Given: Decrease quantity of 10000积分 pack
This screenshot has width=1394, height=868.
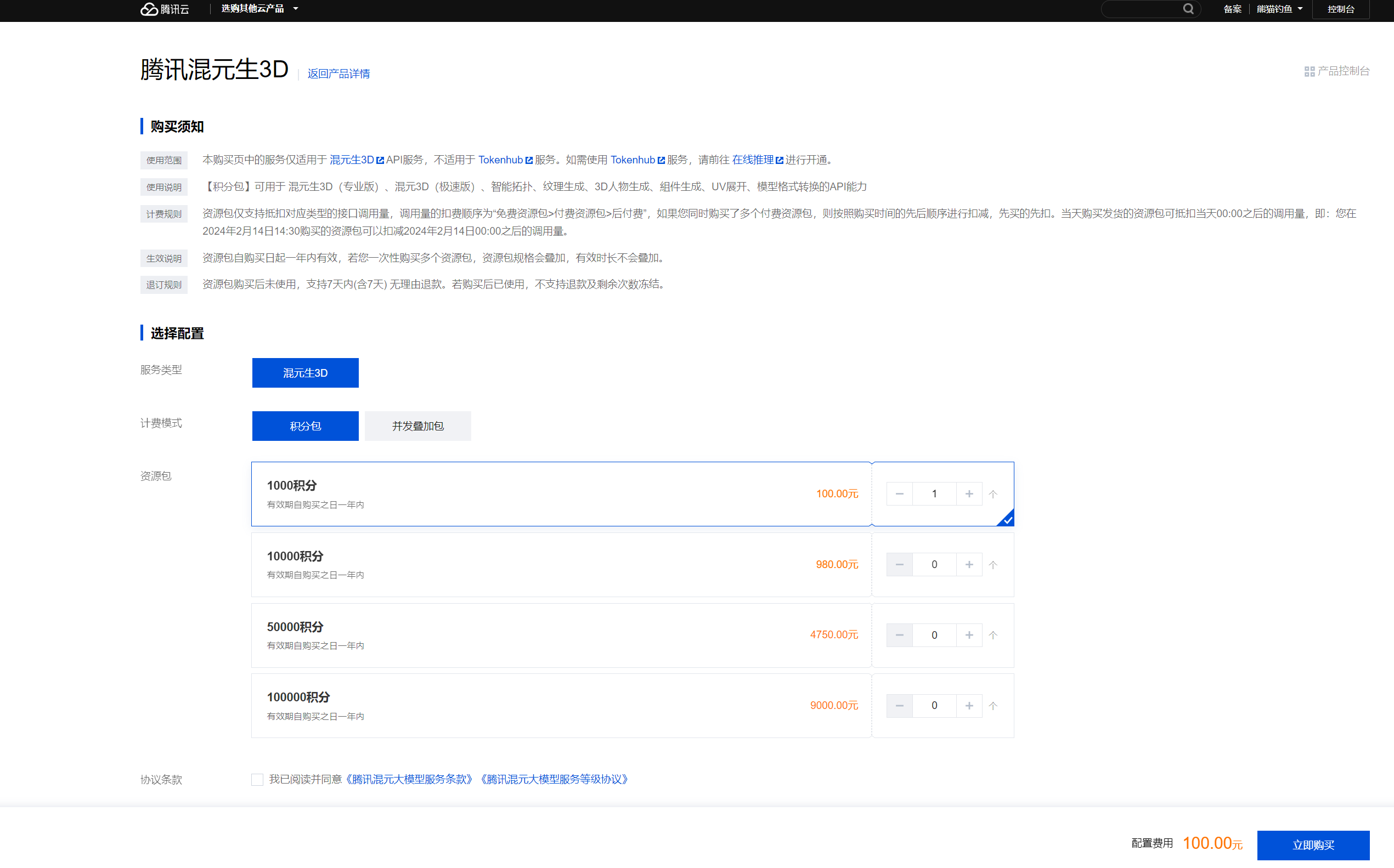Looking at the screenshot, I should 900,565.
